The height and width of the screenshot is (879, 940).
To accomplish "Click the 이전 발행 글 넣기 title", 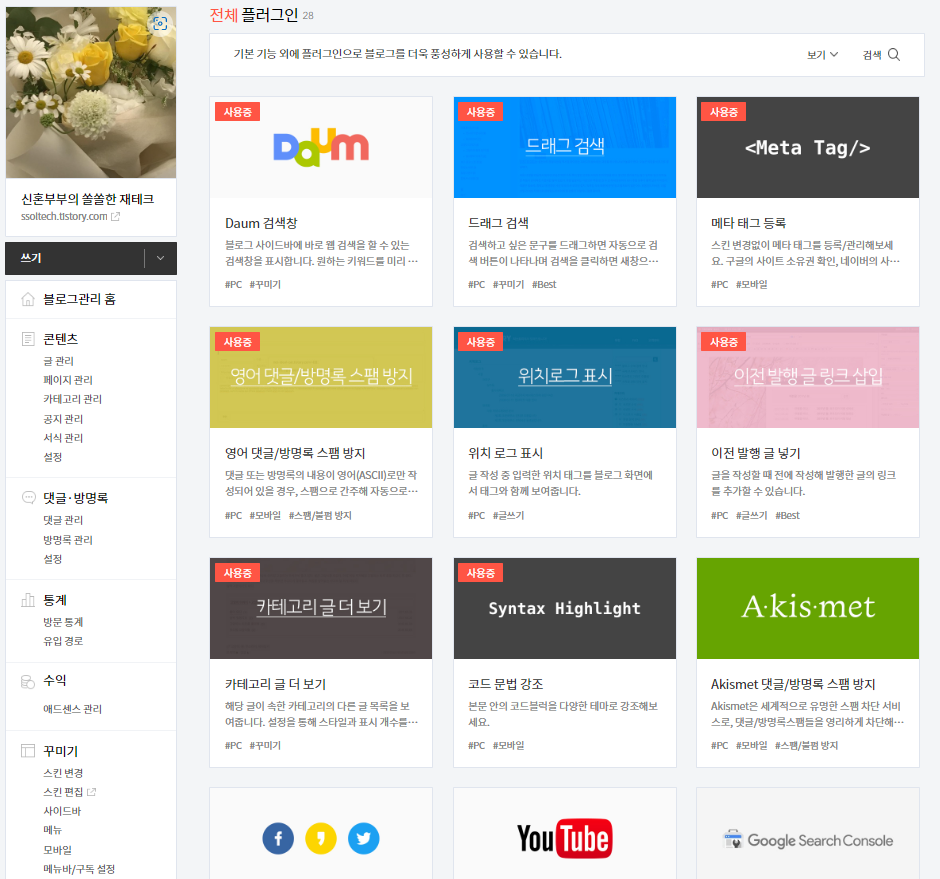I will (756, 453).
